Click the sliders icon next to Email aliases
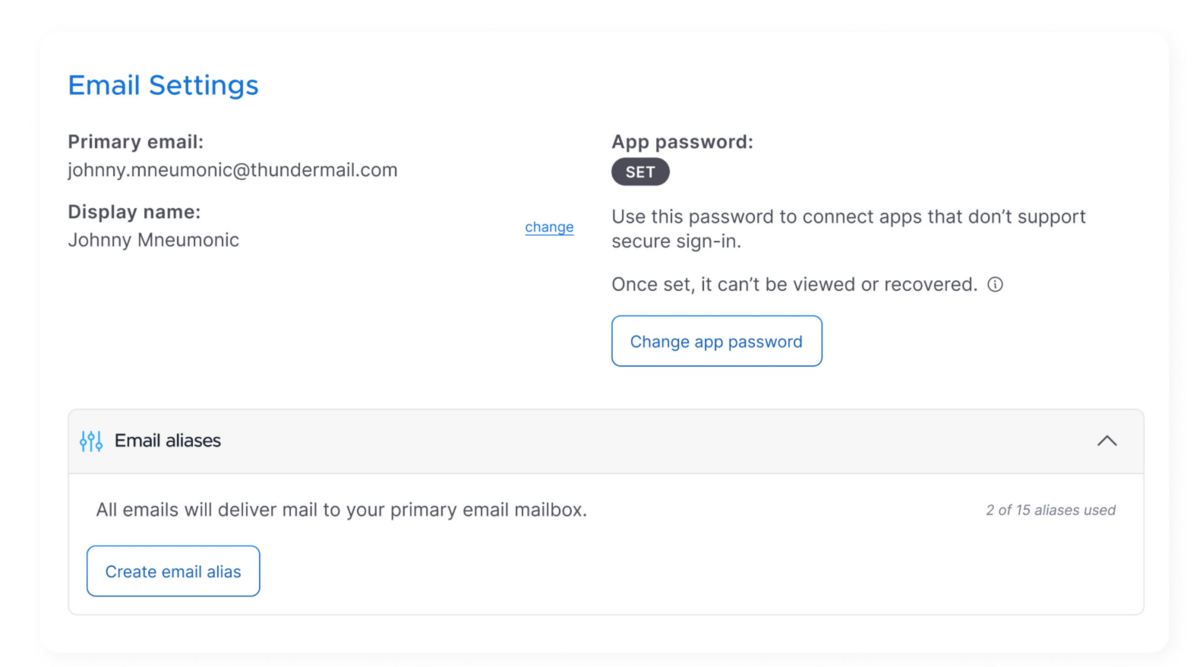Viewport: 1200px width, 667px height. (91, 441)
